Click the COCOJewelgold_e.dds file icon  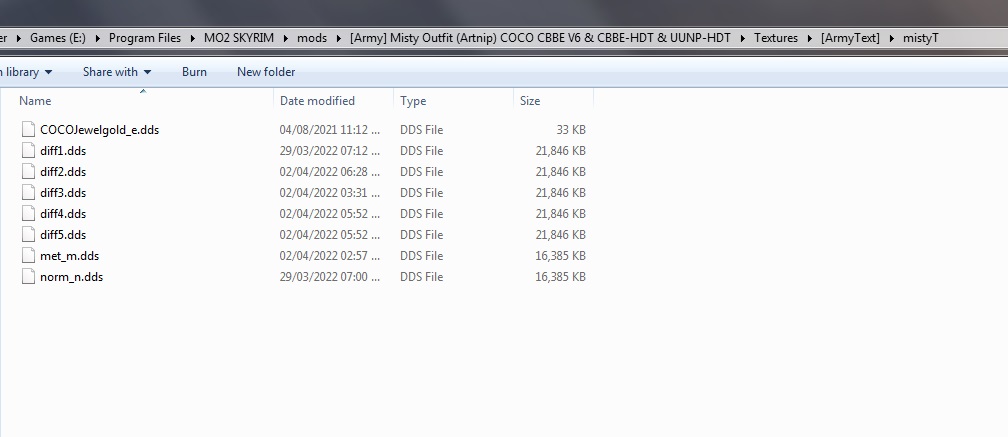(28, 130)
